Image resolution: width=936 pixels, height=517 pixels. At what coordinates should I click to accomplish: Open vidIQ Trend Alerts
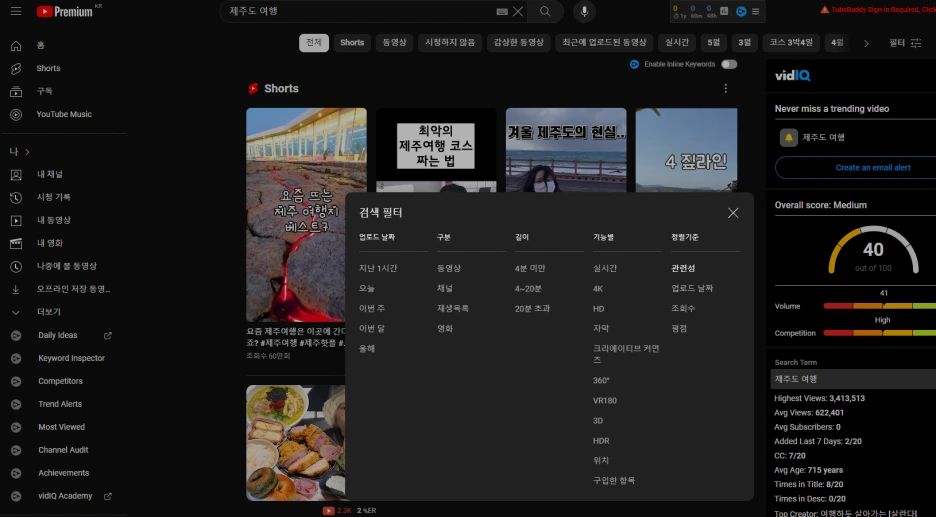(x=61, y=404)
